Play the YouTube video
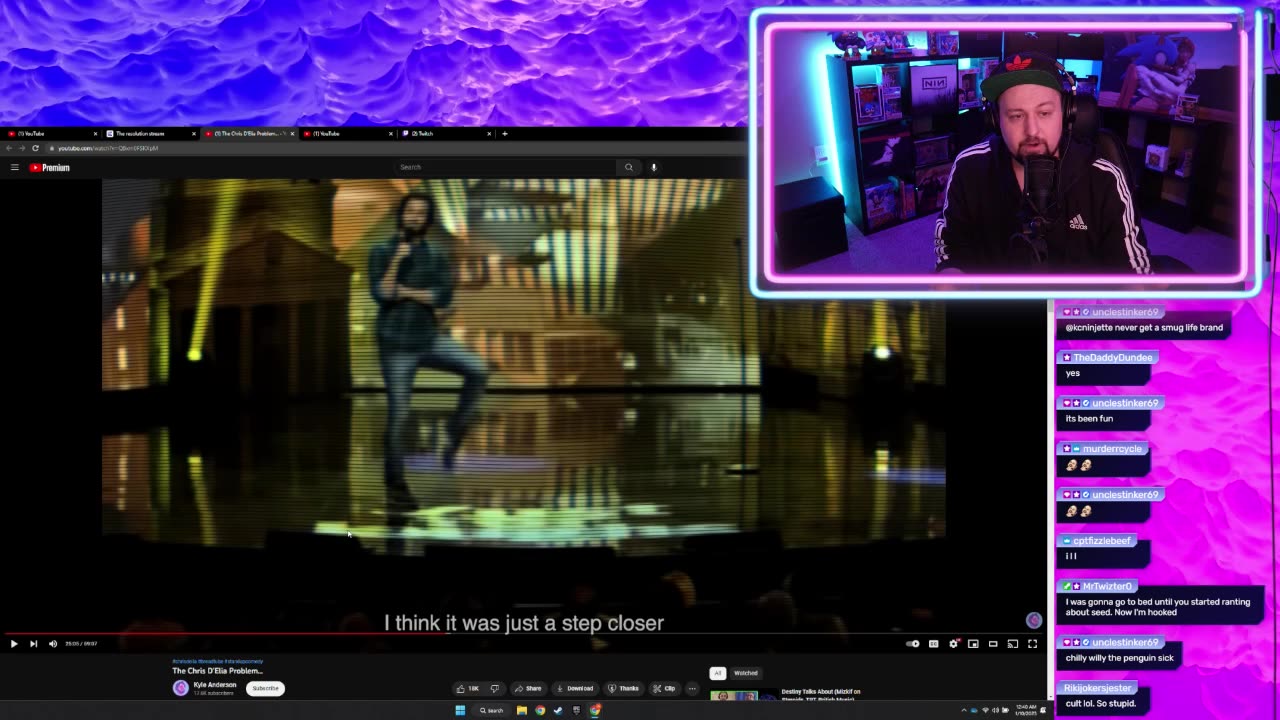The height and width of the screenshot is (720, 1280). (14, 644)
